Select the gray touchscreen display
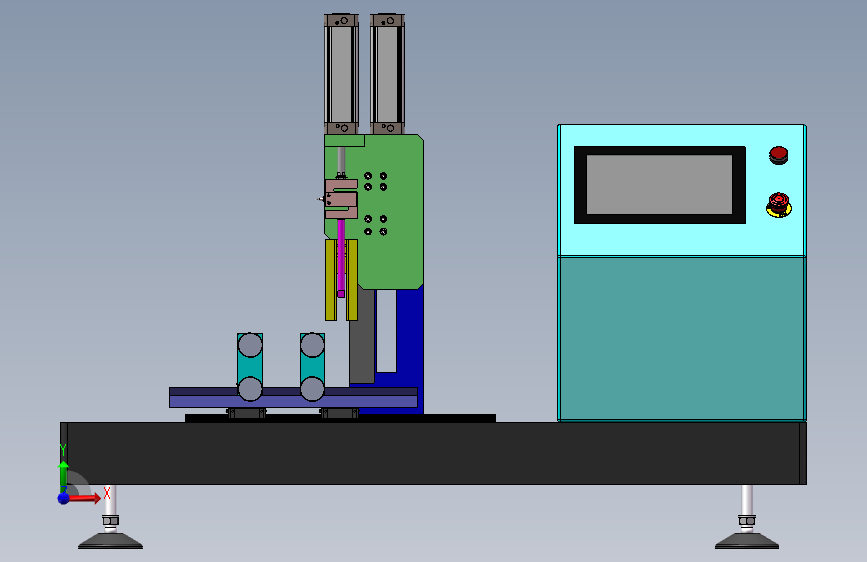 659,184
